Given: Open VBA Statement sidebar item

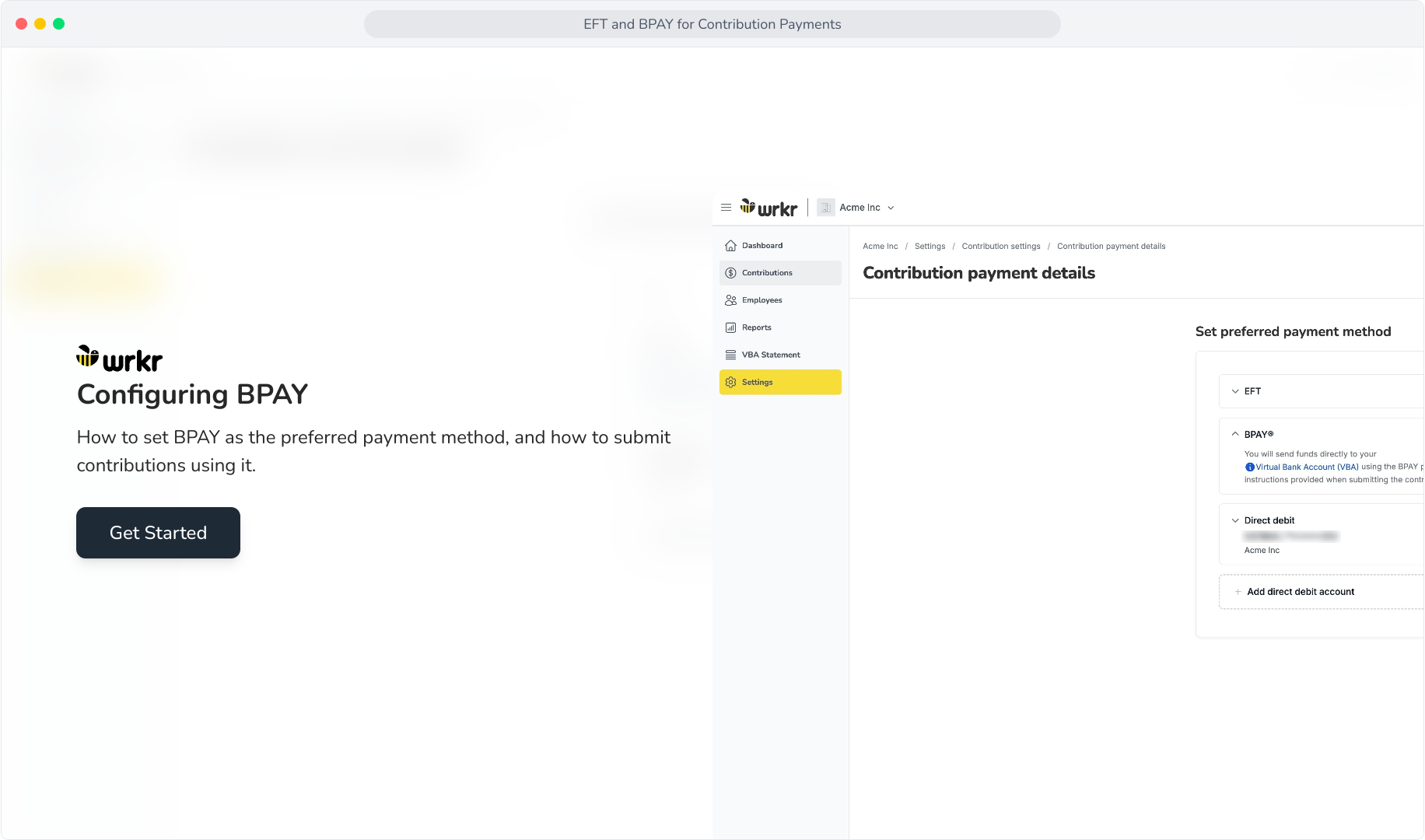Looking at the screenshot, I should pos(780,355).
